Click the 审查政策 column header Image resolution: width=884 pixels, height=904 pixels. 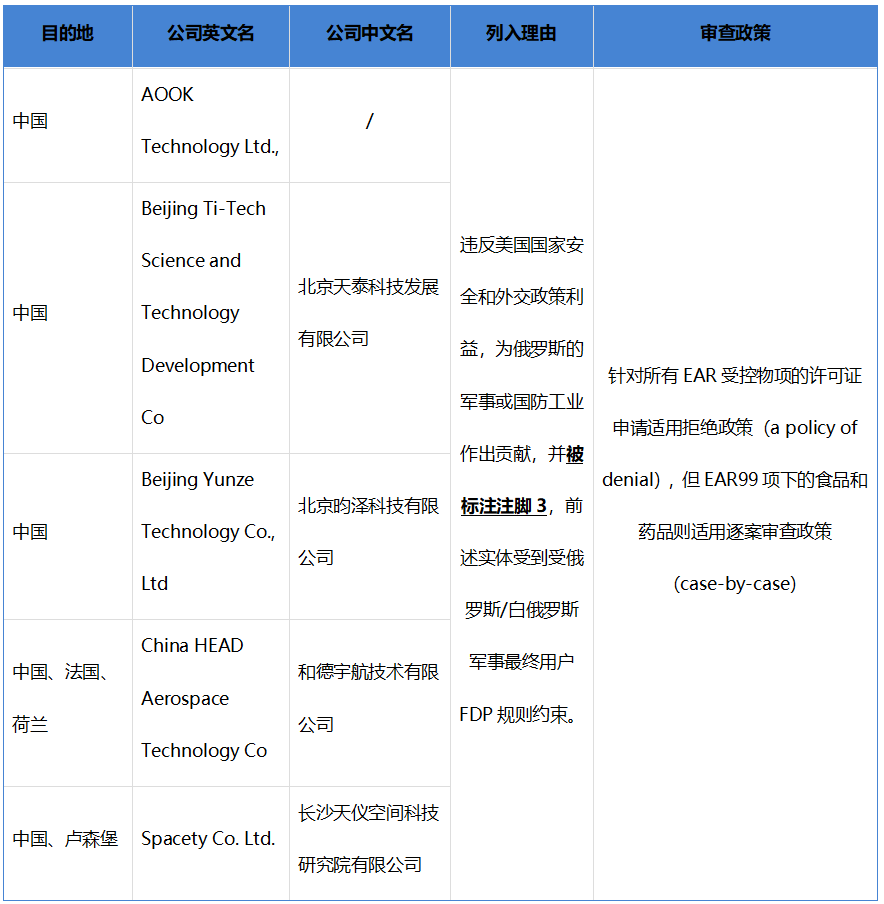(735, 33)
